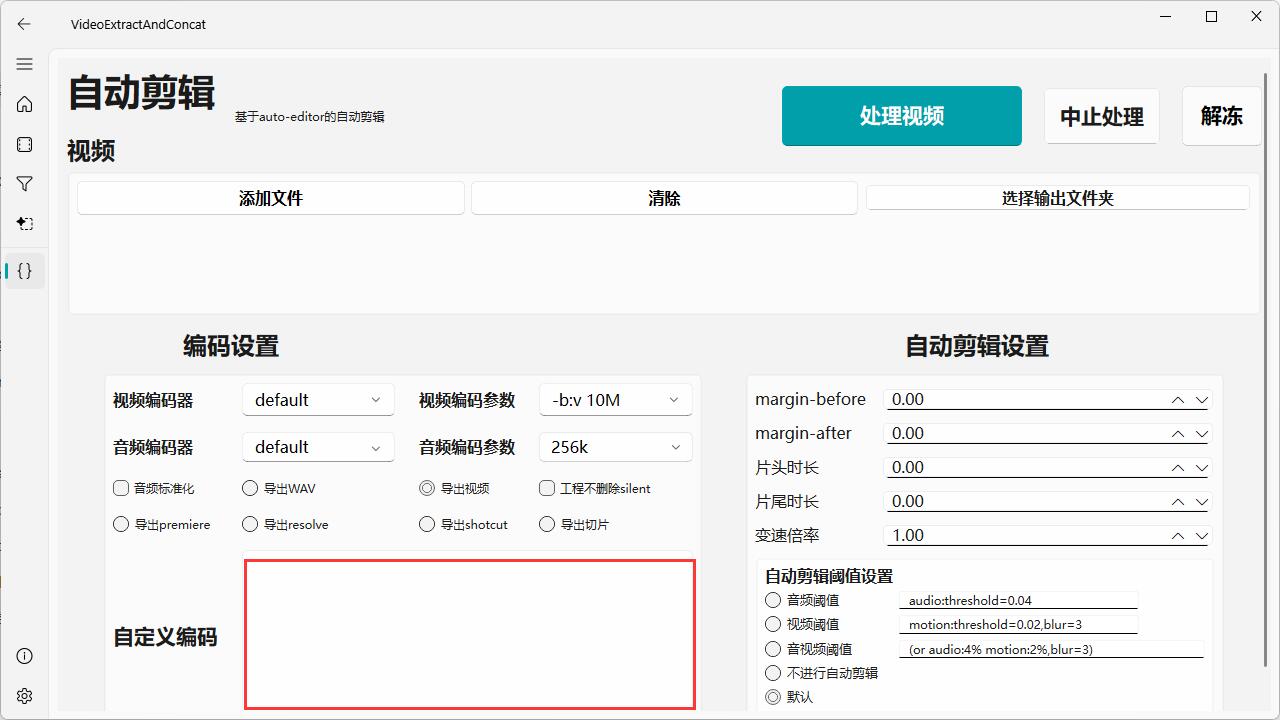The height and width of the screenshot is (720, 1280).
Task: Click the 基于auto-editor的自动剪辑 subtitle text
Action: tap(310, 117)
